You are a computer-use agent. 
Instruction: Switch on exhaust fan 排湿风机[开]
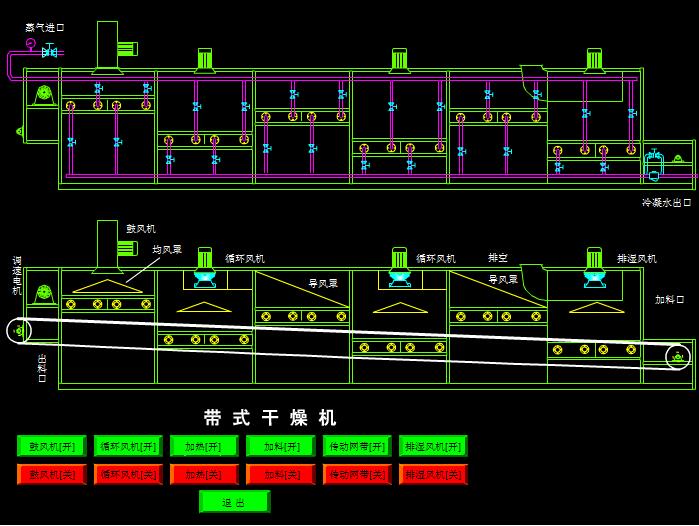click(x=433, y=446)
